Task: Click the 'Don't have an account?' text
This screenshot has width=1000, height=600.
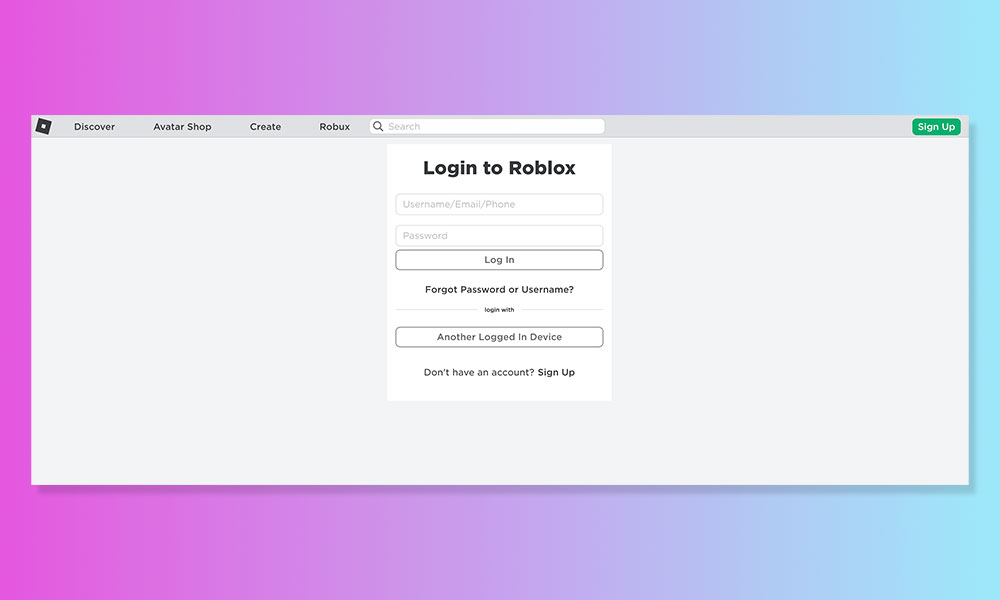Action: 479,372
